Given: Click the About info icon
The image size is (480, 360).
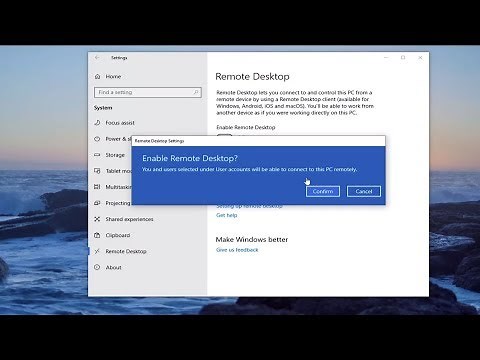Looking at the screenshot, I should click(x=97, y=267).
